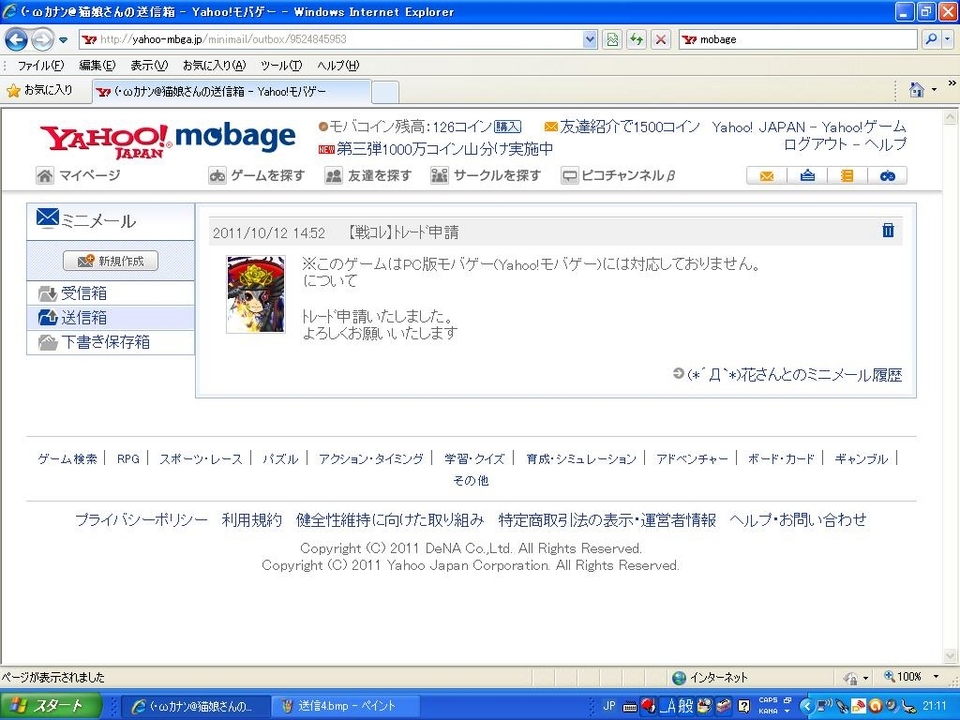Click the 購入 coin purchase link
Screen dimensions: 960x720
click(508, 127)
